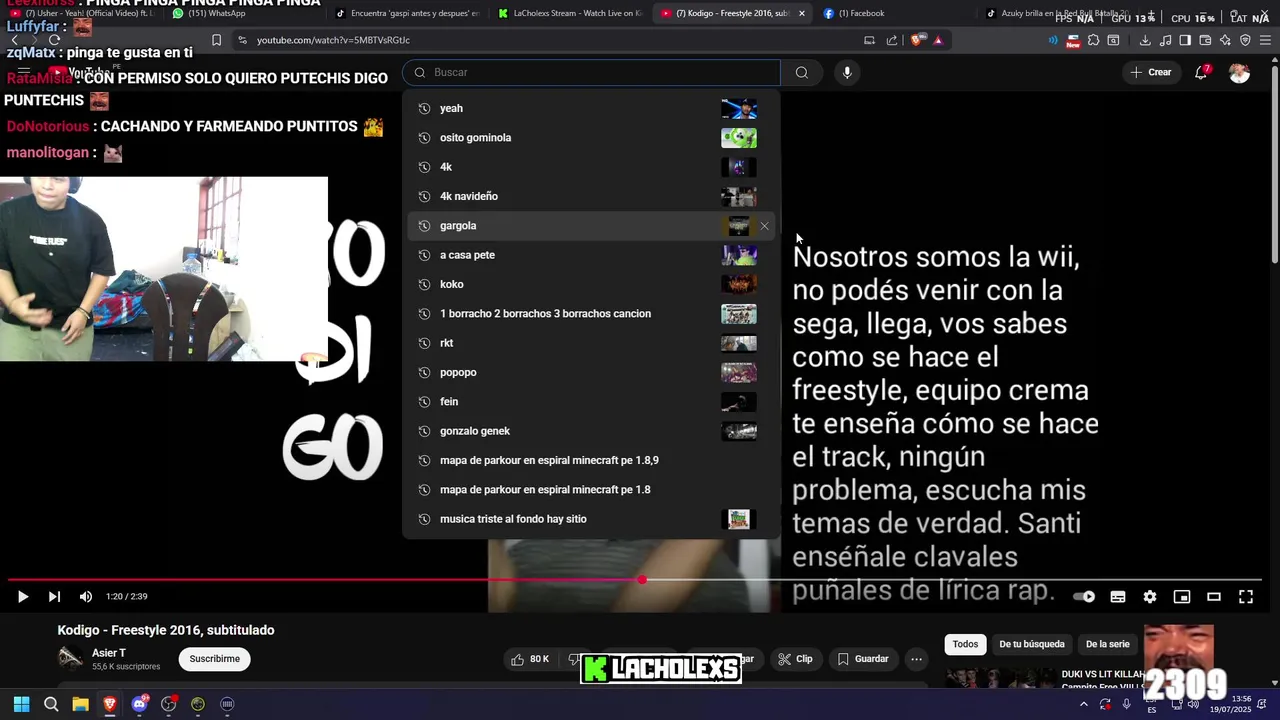Image resolution: width=1280 pixels, height=720 pixels.
Task: Bookmark the page with bookmark icon
Action: [x=216, y=40]
